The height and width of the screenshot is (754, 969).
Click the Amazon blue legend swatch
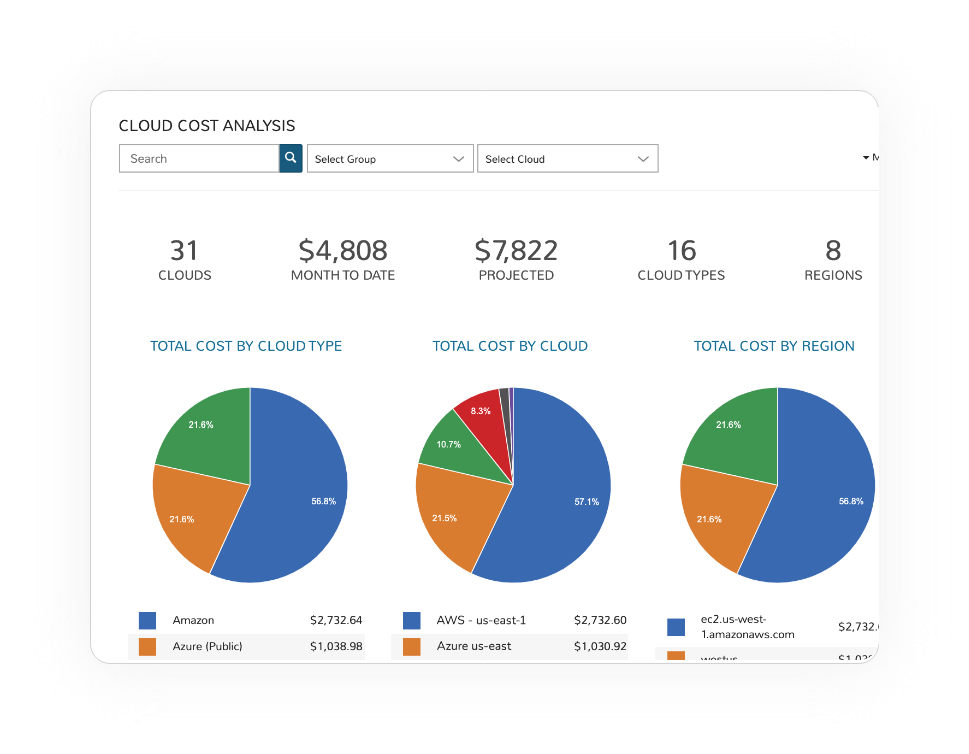pos(147,621)
